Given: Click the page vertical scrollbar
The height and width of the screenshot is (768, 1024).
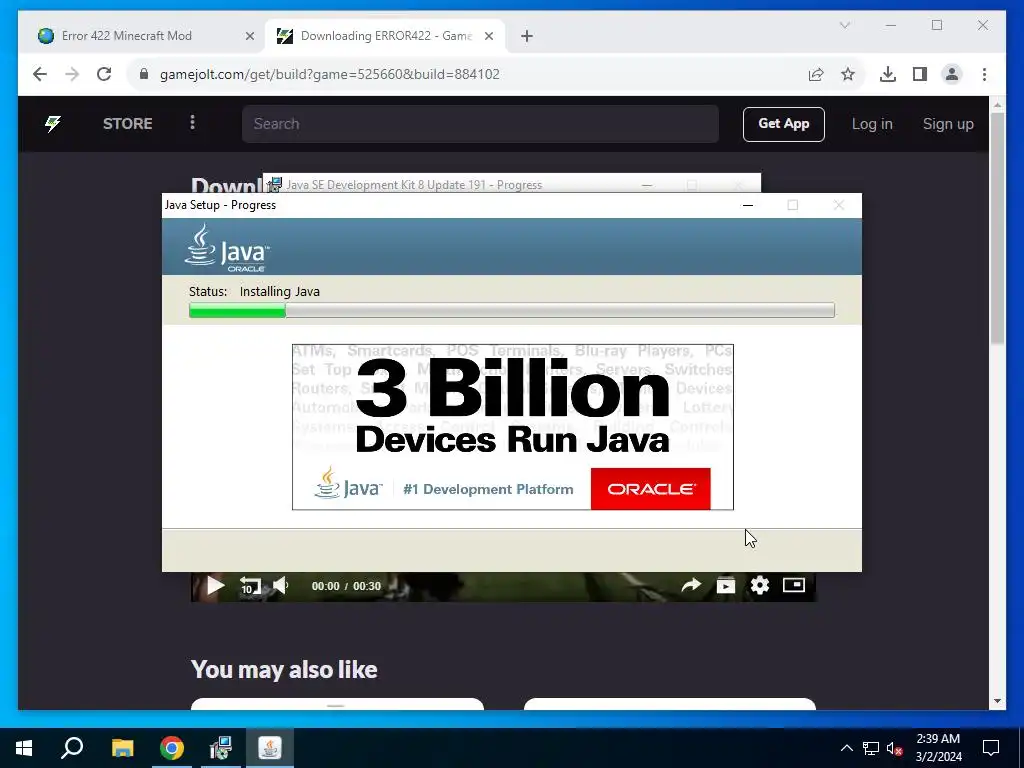Looking at the screenshot, I should click(x=997, y=229).
